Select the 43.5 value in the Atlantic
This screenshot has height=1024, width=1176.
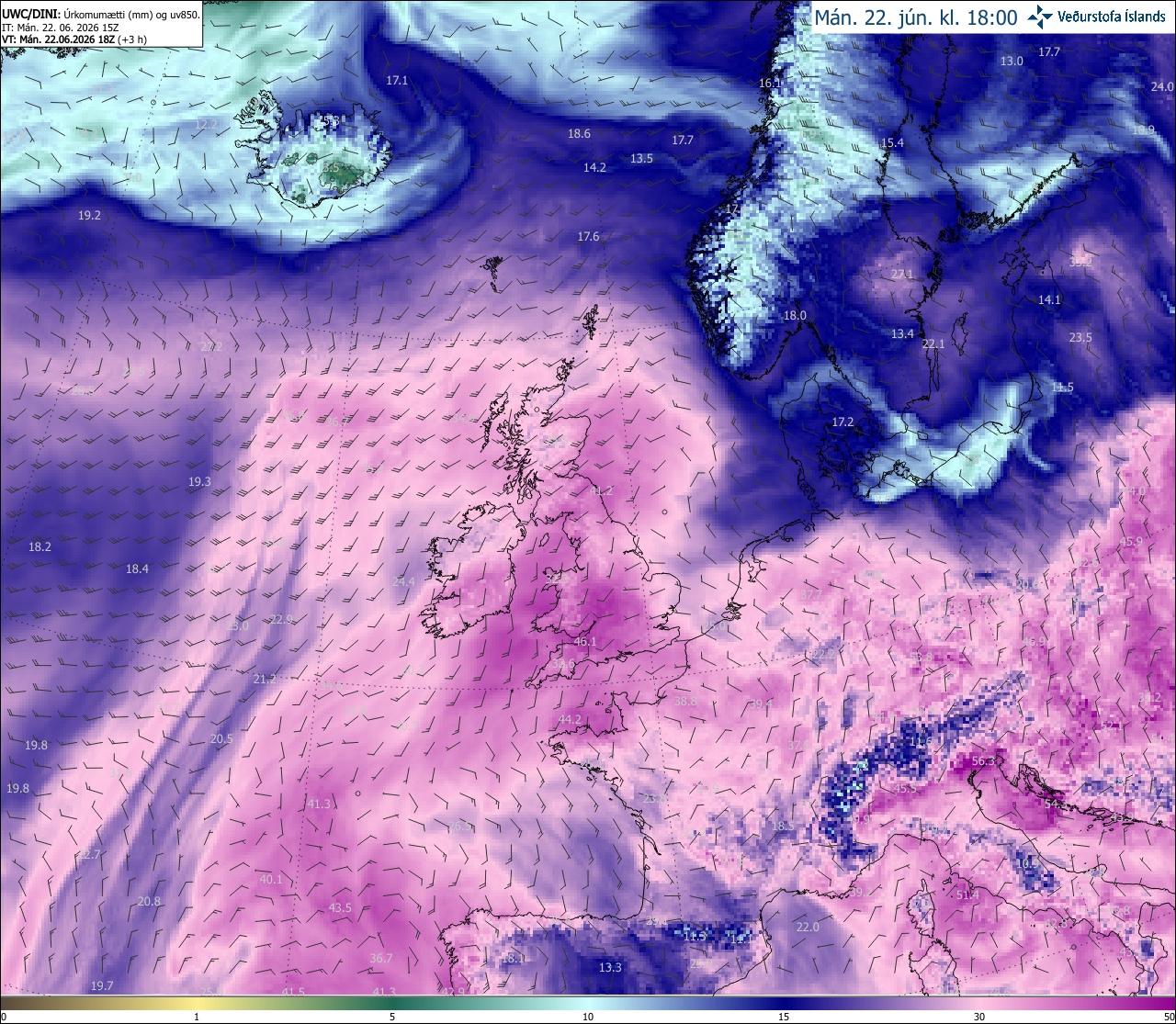[x=340, y=908]
